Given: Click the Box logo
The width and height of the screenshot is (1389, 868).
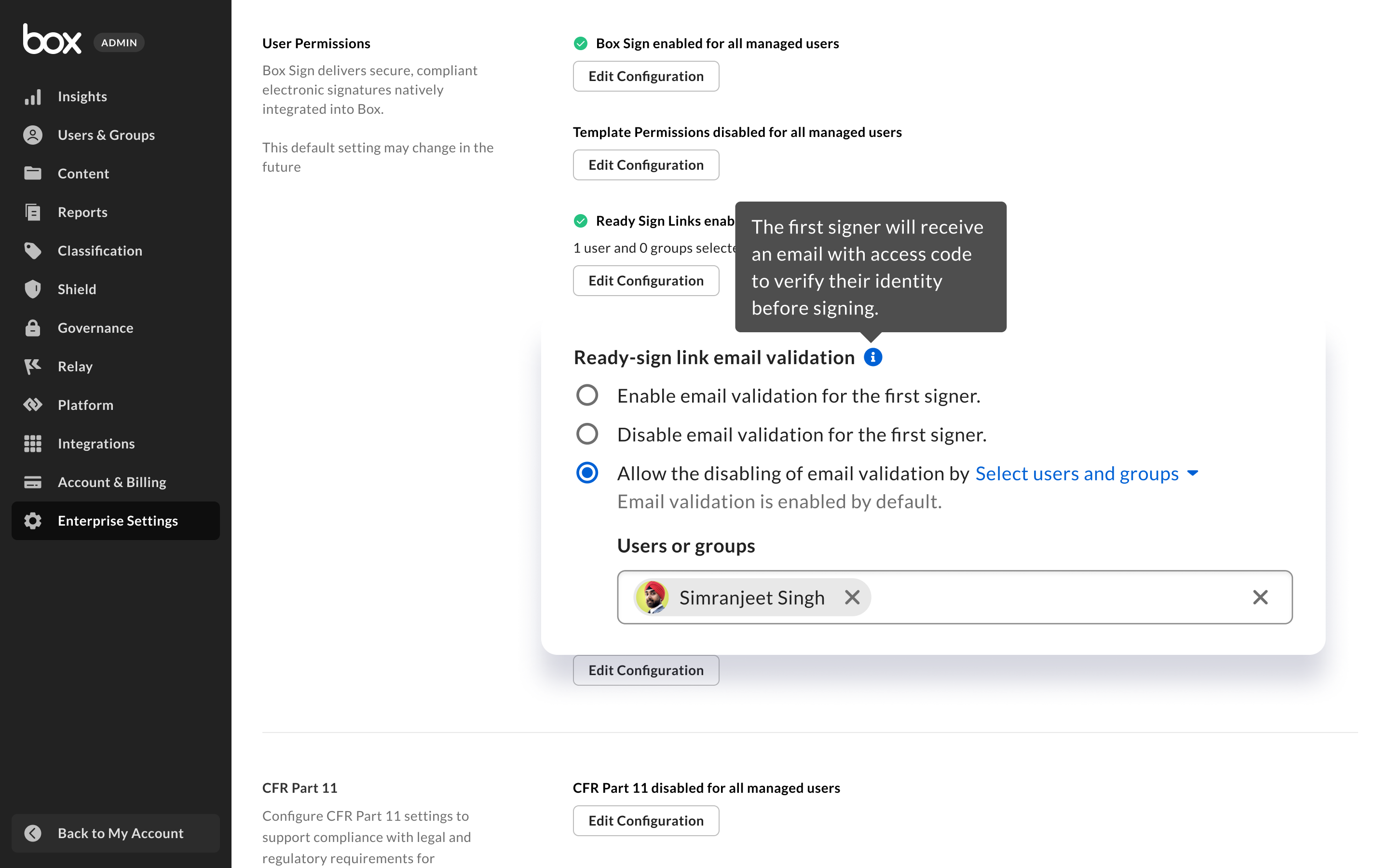Looking at the screenshot, I should [x=52, y=39].
